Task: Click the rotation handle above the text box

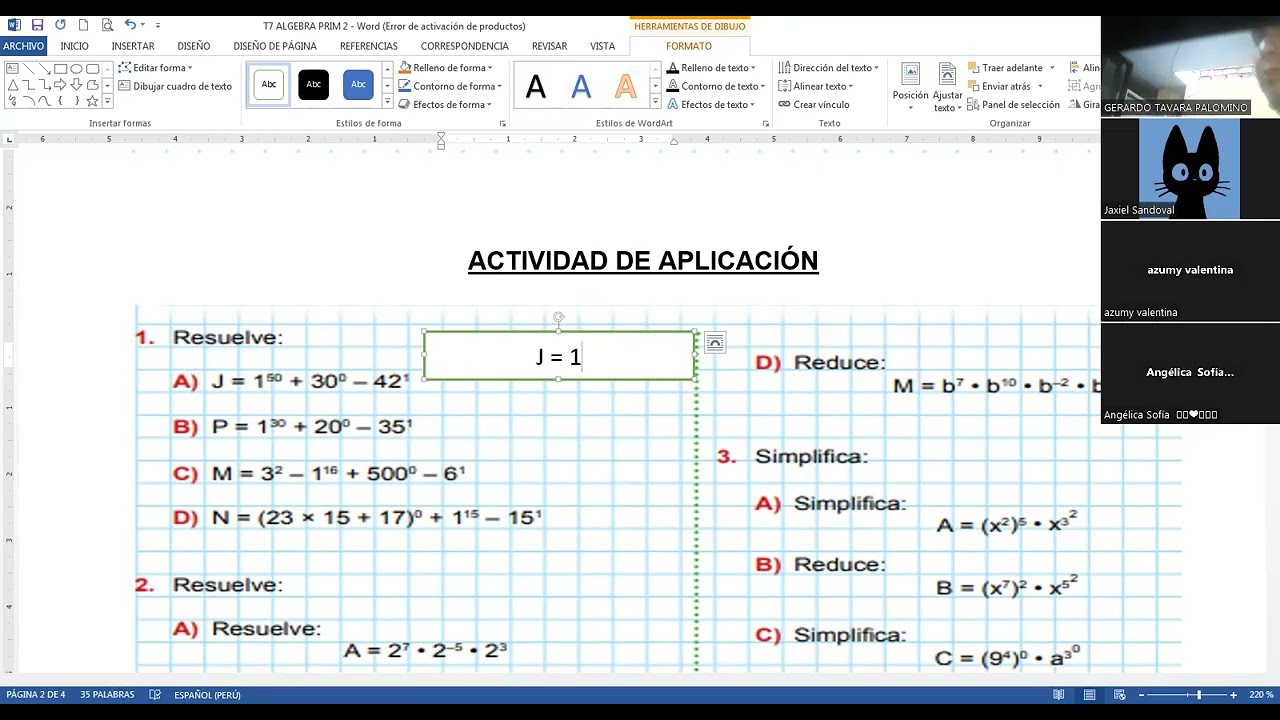Action: [559, 317]
